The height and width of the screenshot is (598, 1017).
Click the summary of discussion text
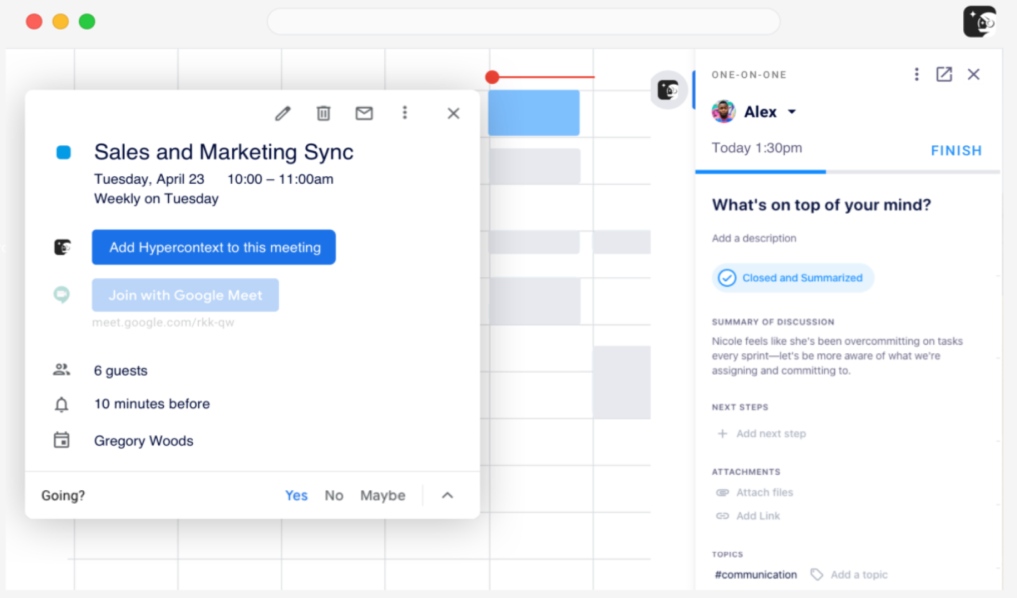pos(837,356)
